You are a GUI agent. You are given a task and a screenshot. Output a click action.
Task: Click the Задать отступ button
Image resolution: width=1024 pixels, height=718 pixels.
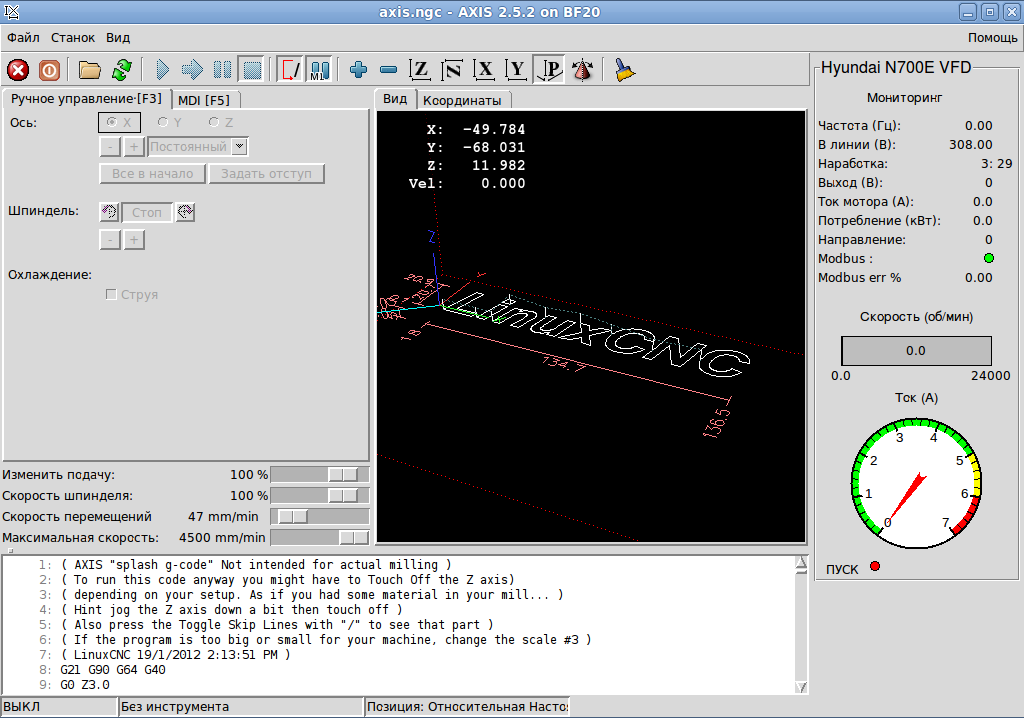pyautogui.click(x=266, y=174)
